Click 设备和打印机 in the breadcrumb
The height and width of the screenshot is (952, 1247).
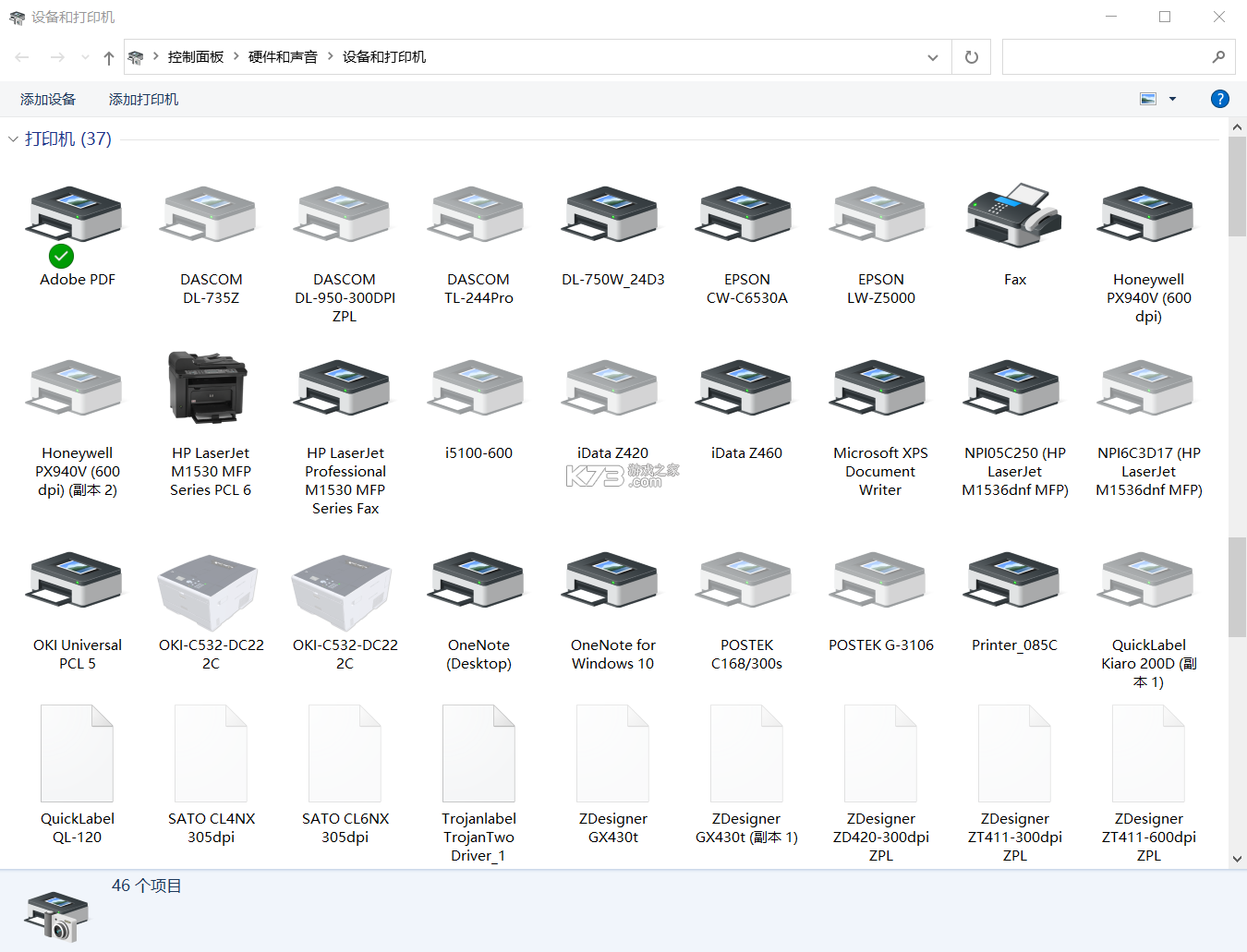pyautogui.click(x=384, y=57)
